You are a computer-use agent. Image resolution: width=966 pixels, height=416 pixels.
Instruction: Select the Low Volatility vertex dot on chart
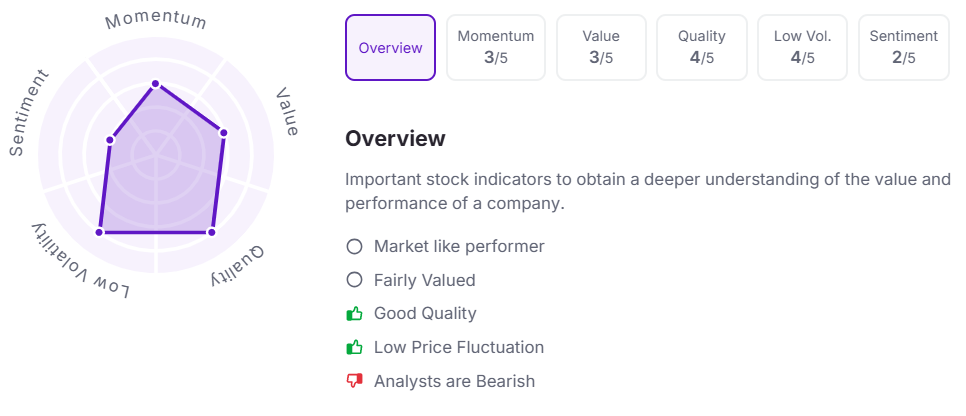pyautogui.click(x=99, y=232)
